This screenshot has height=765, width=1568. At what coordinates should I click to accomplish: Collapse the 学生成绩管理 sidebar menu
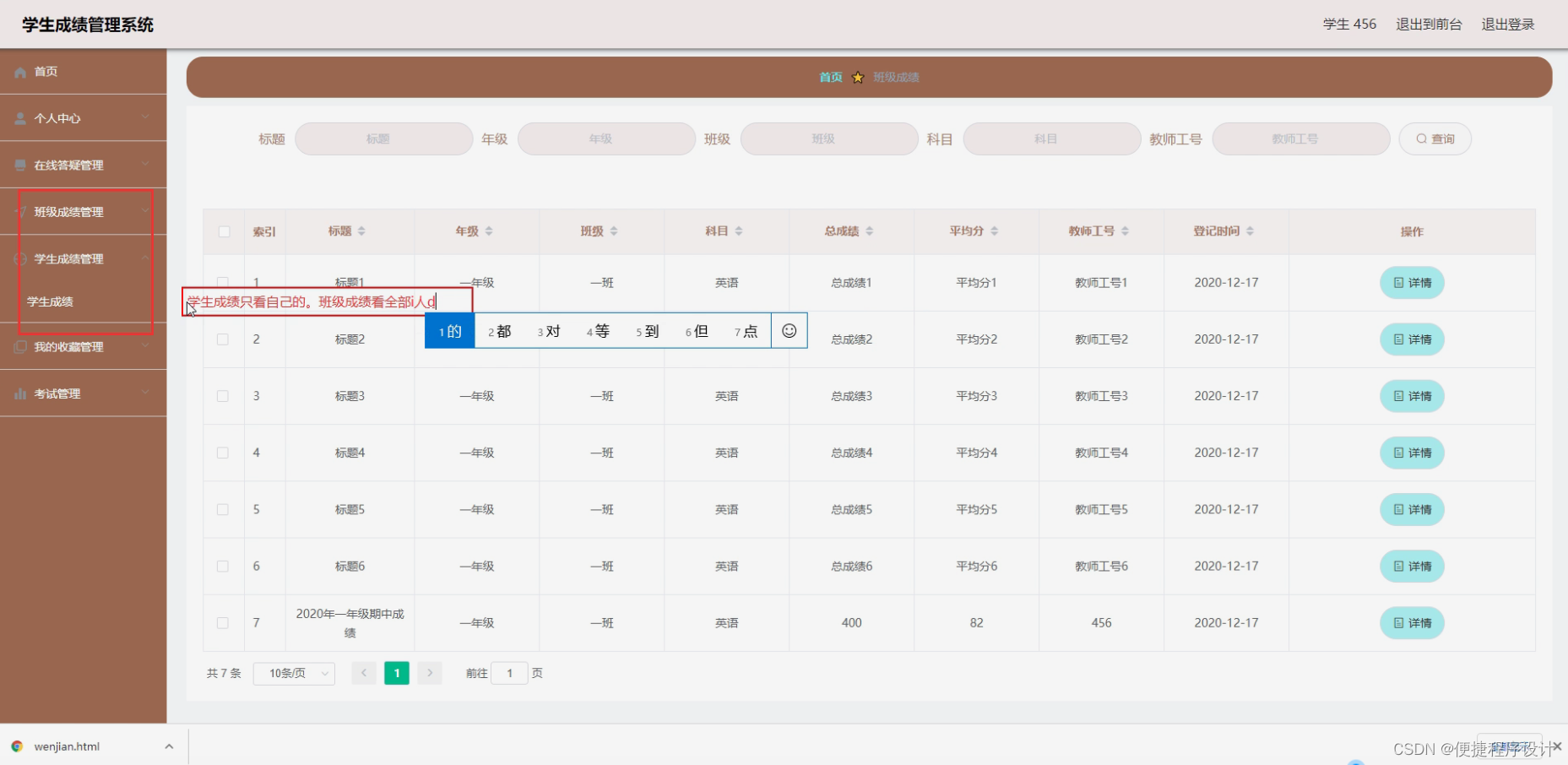[x=145, y=258]
